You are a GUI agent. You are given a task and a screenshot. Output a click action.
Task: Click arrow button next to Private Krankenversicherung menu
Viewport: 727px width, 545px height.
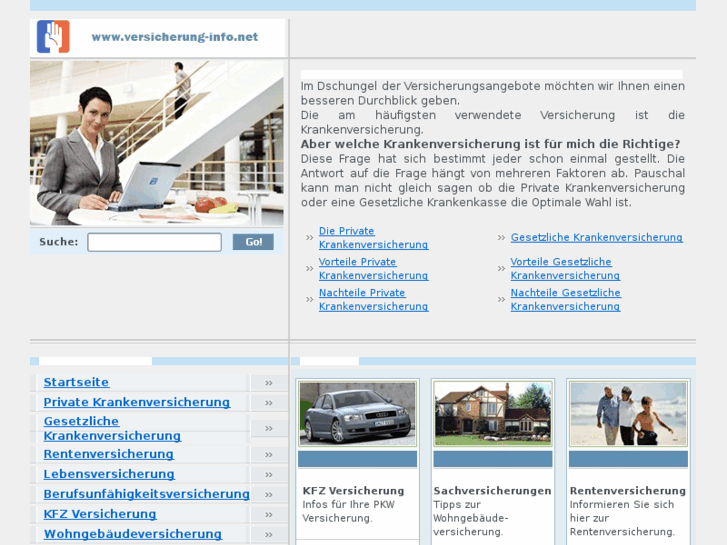tap(269, 403)
